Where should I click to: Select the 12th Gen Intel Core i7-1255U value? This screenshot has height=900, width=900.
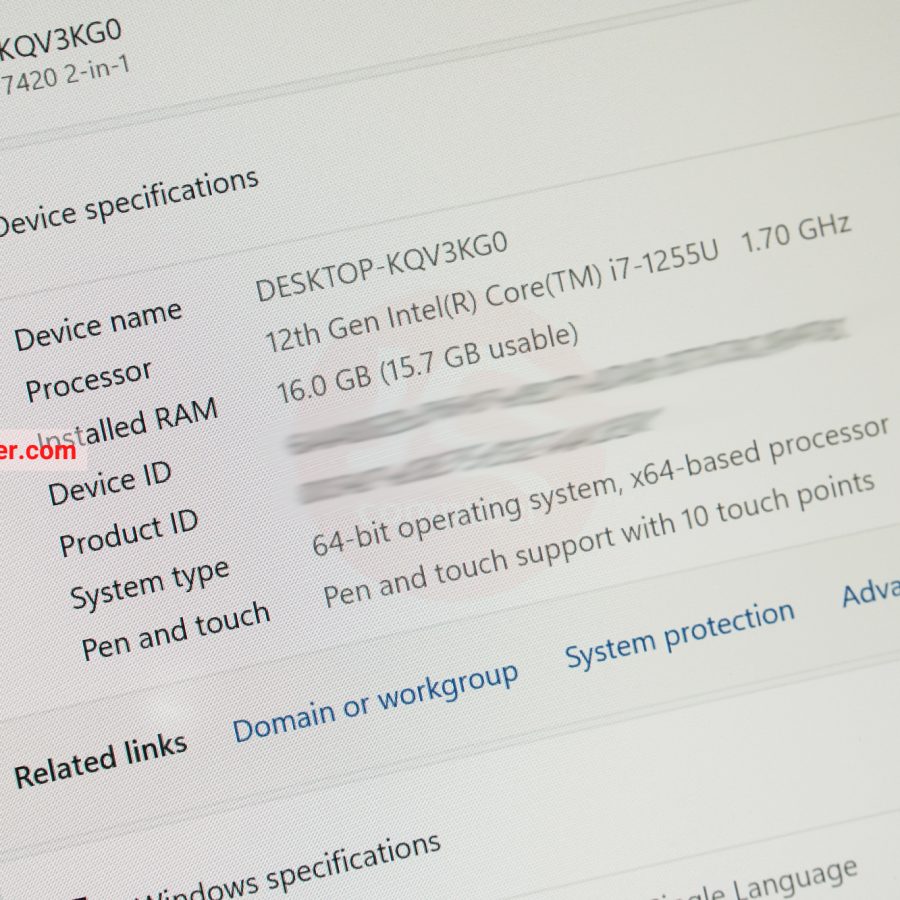pos(557,284)
